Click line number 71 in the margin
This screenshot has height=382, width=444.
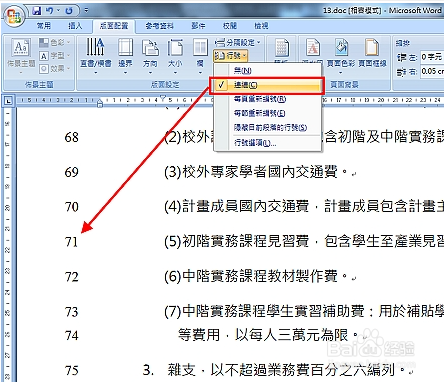[72, 242]
